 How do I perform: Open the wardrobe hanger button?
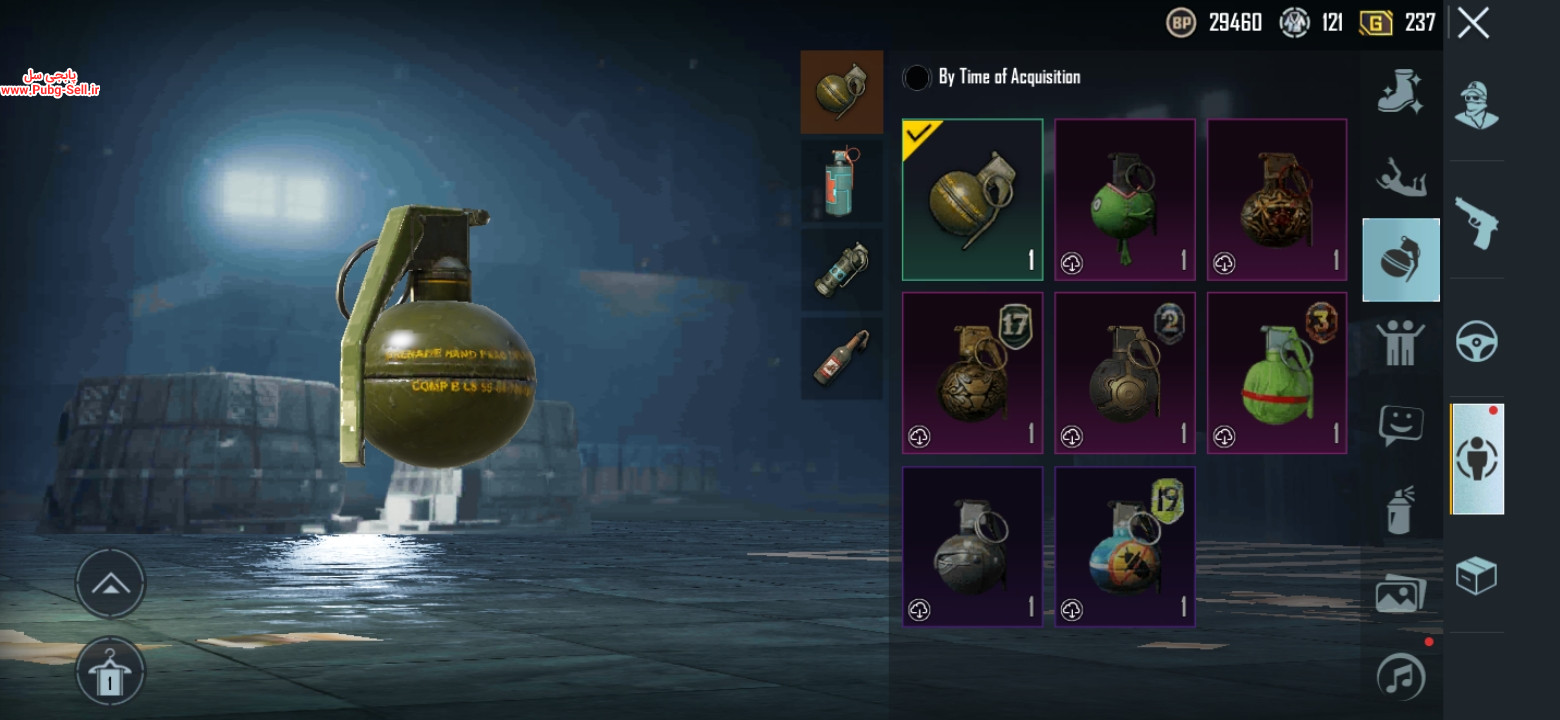coord(110,671)
